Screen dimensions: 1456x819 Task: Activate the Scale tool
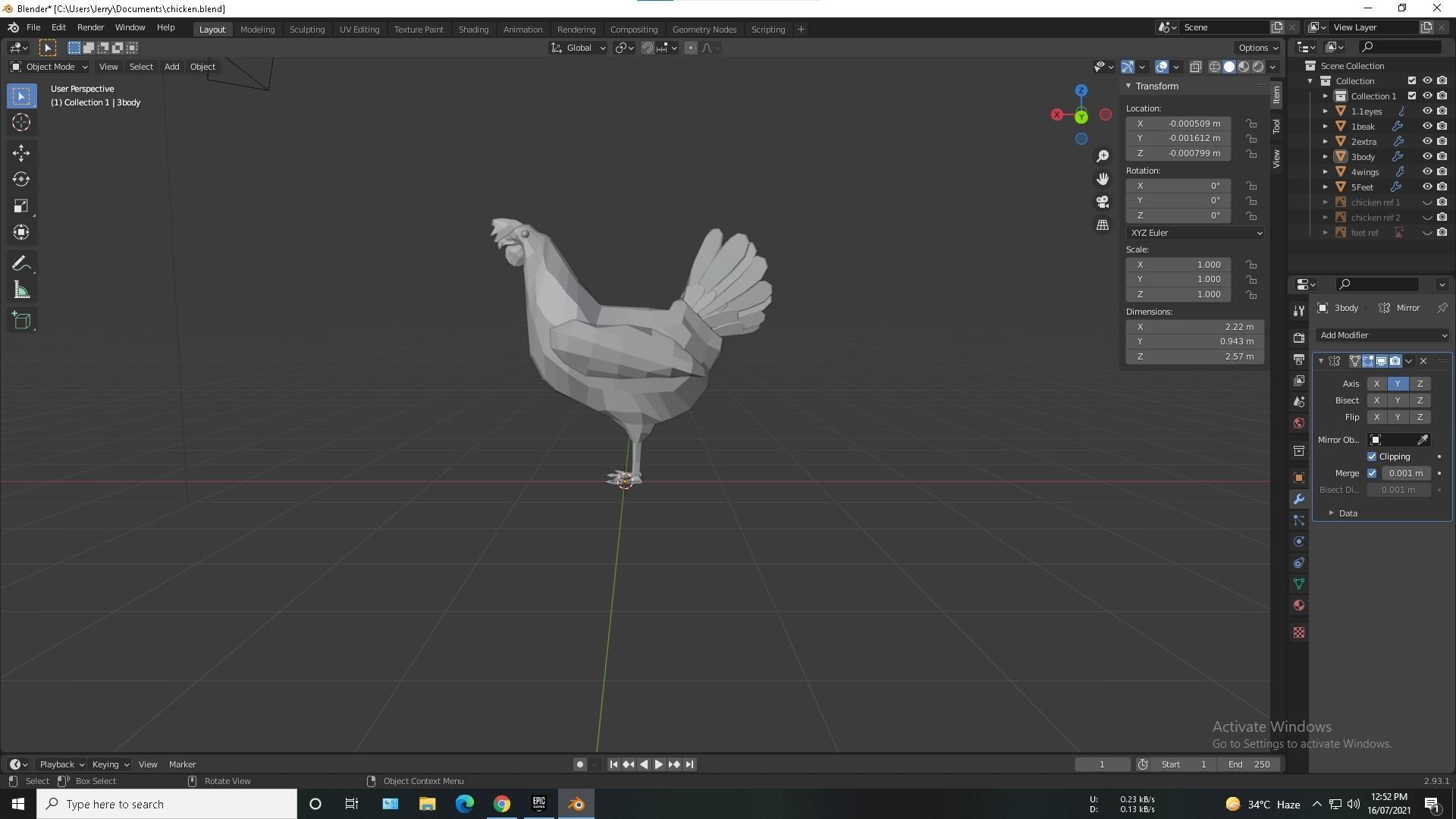(x=21, y=206)
